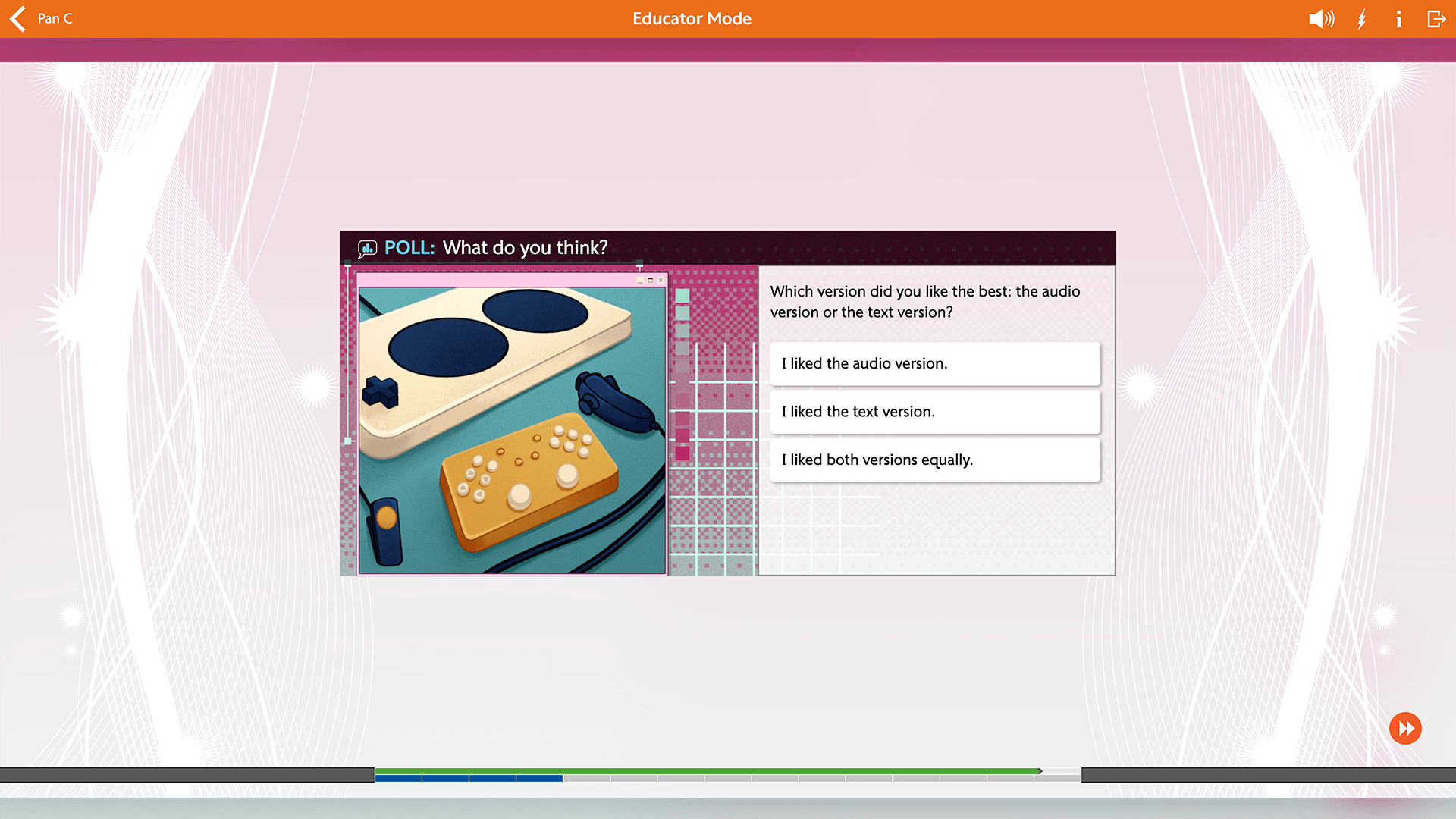
Task: Open the information icon in header
Action: pyautogui.click(x=1398, y=19)
